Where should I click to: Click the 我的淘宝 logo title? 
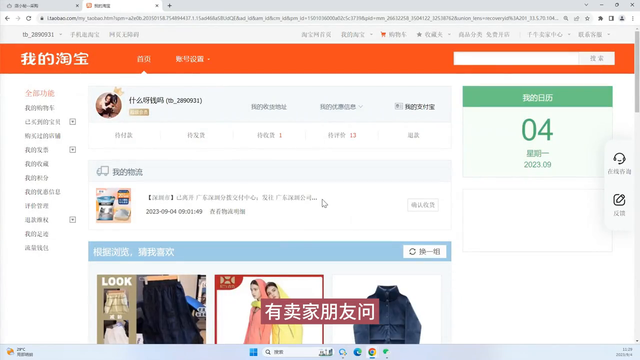tap(55, 59)
